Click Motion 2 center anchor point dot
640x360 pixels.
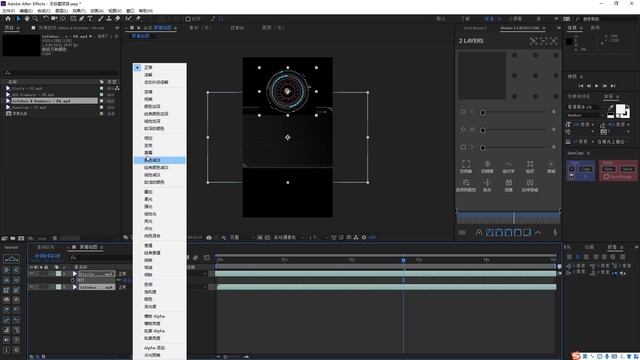535,76
